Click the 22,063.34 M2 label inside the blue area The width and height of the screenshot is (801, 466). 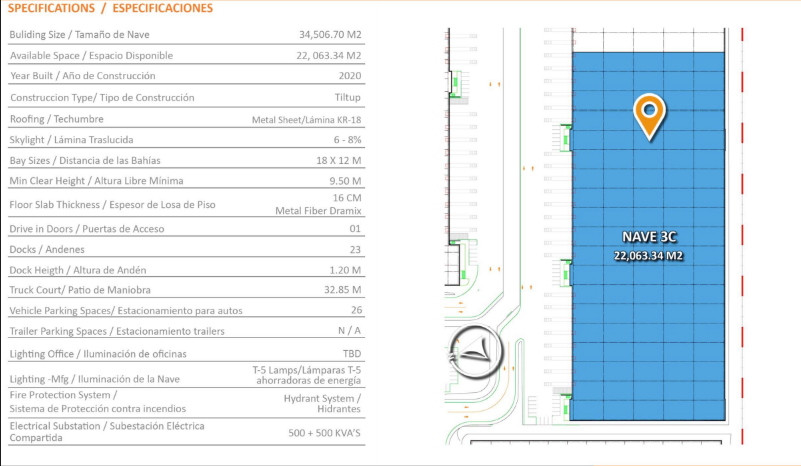point(648,255)
